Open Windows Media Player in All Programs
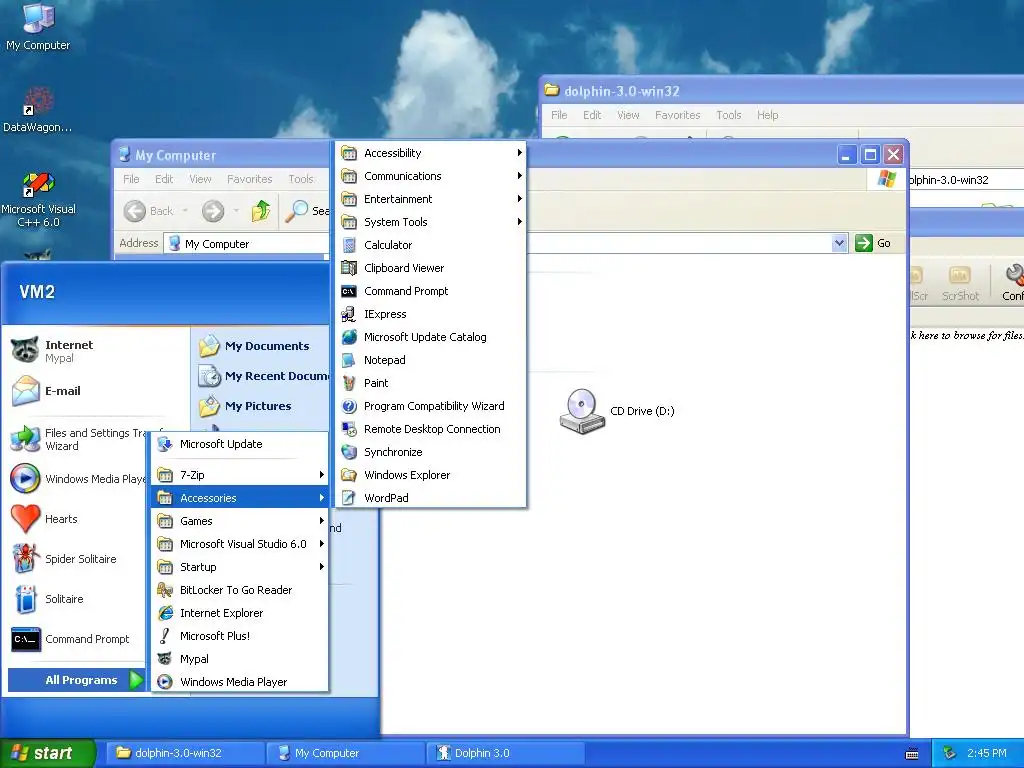Image resolution: width=1024 pixels, height=768 pixels. coord(239,682)
